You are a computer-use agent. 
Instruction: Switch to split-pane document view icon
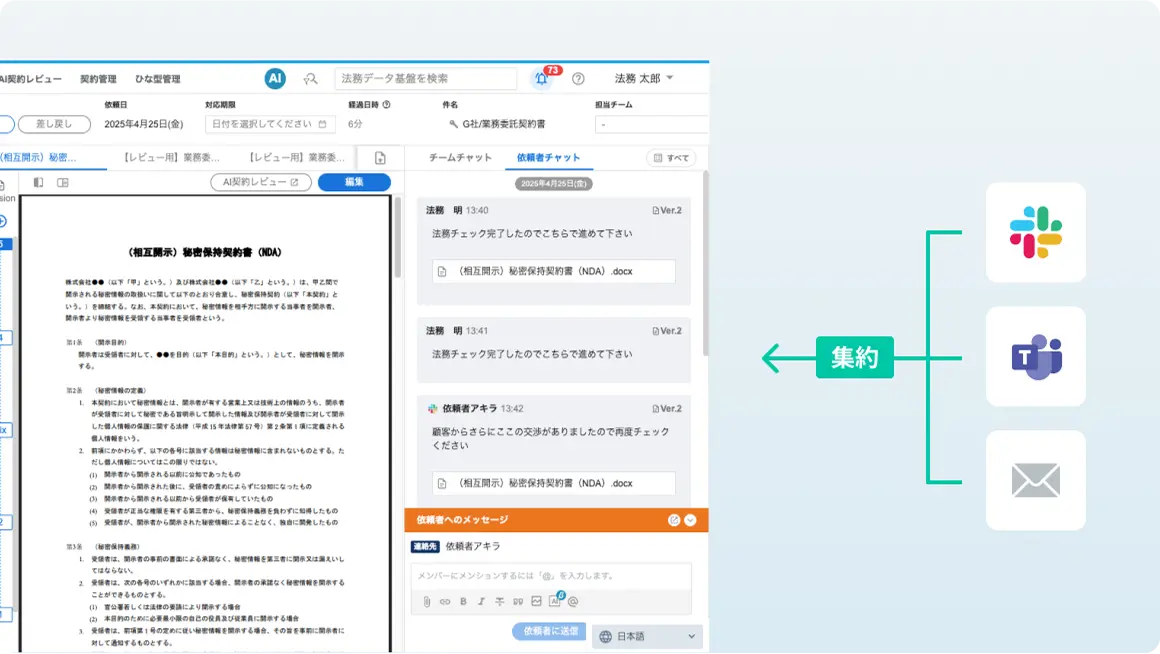(63, 182)
